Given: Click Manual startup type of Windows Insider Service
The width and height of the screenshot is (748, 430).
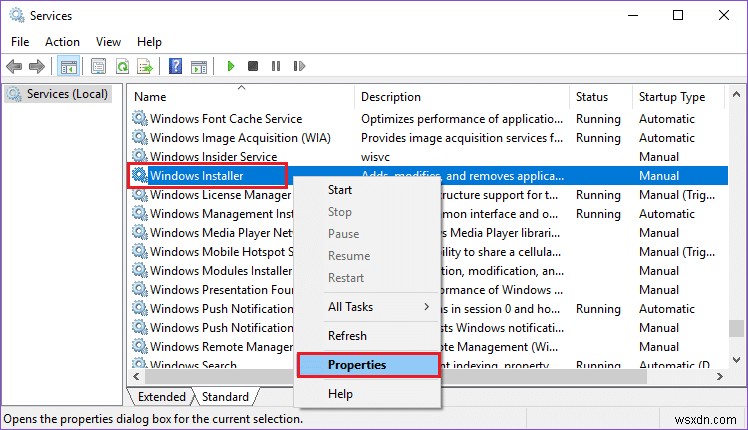Looking at the screenshot, I should click(x=659, y=157).
